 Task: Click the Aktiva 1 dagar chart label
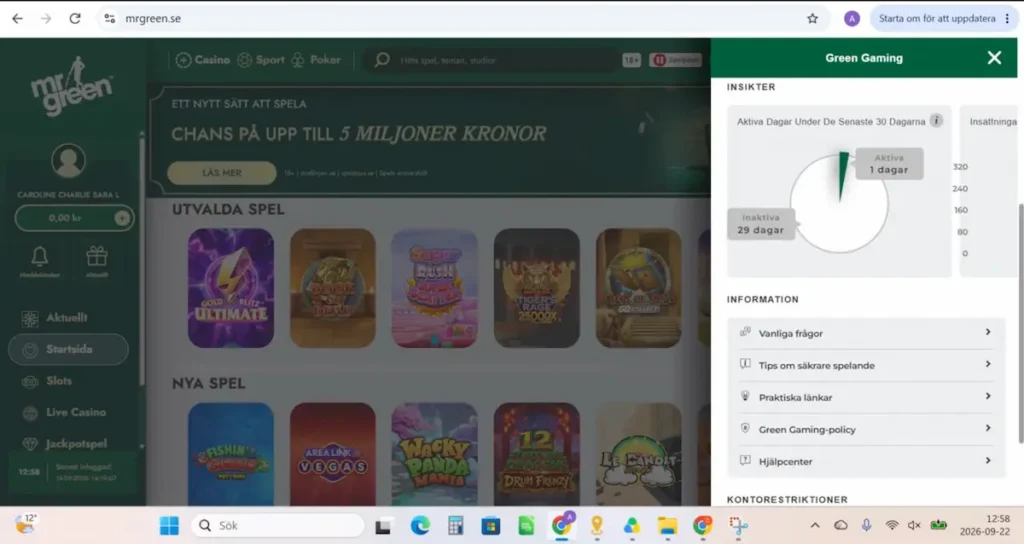tap(889, 164)
